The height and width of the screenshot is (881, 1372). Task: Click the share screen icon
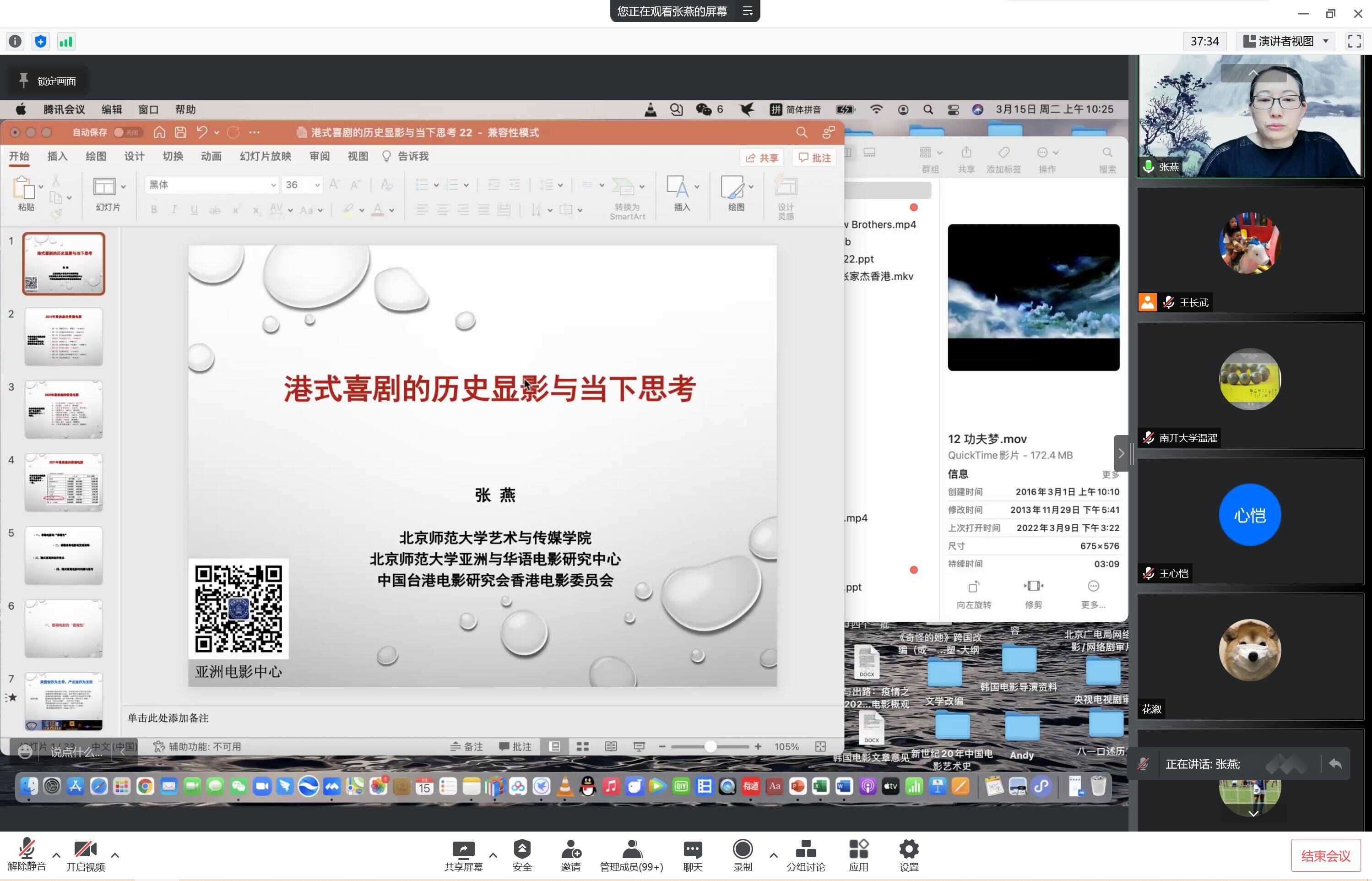coord(463,849)
